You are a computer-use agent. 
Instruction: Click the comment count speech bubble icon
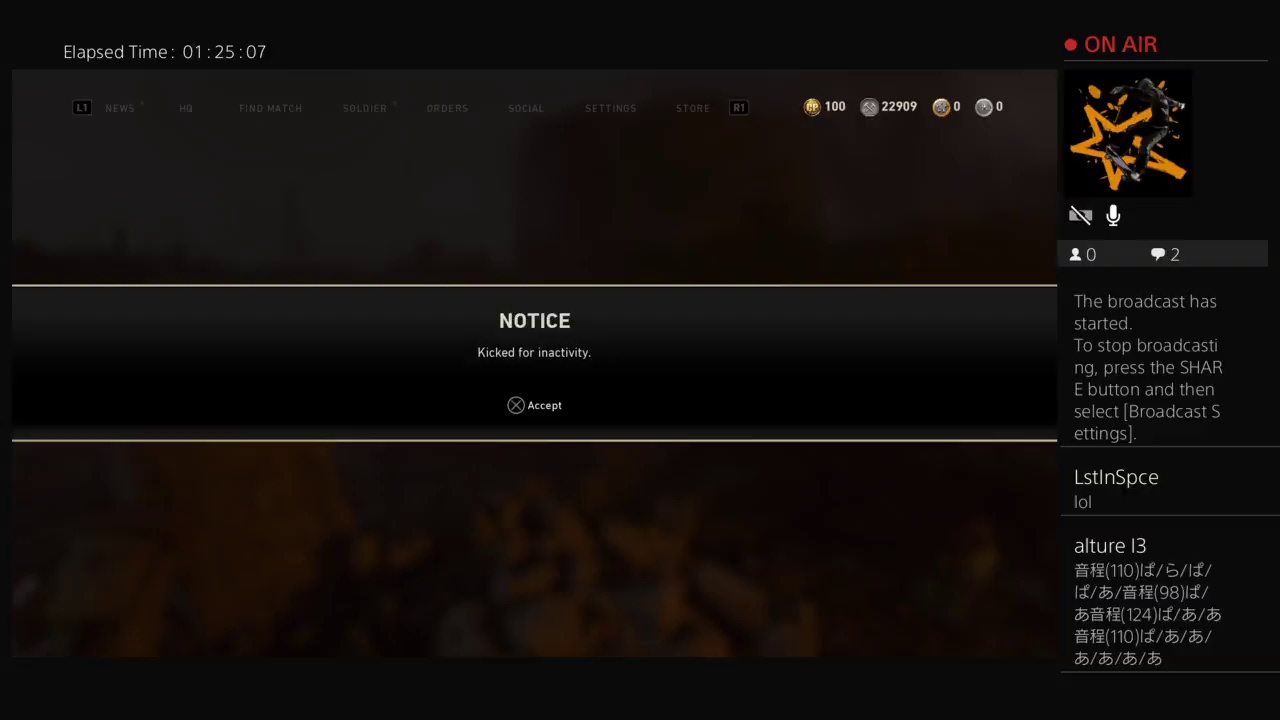pyautogui.click(x=1158, y=255)
